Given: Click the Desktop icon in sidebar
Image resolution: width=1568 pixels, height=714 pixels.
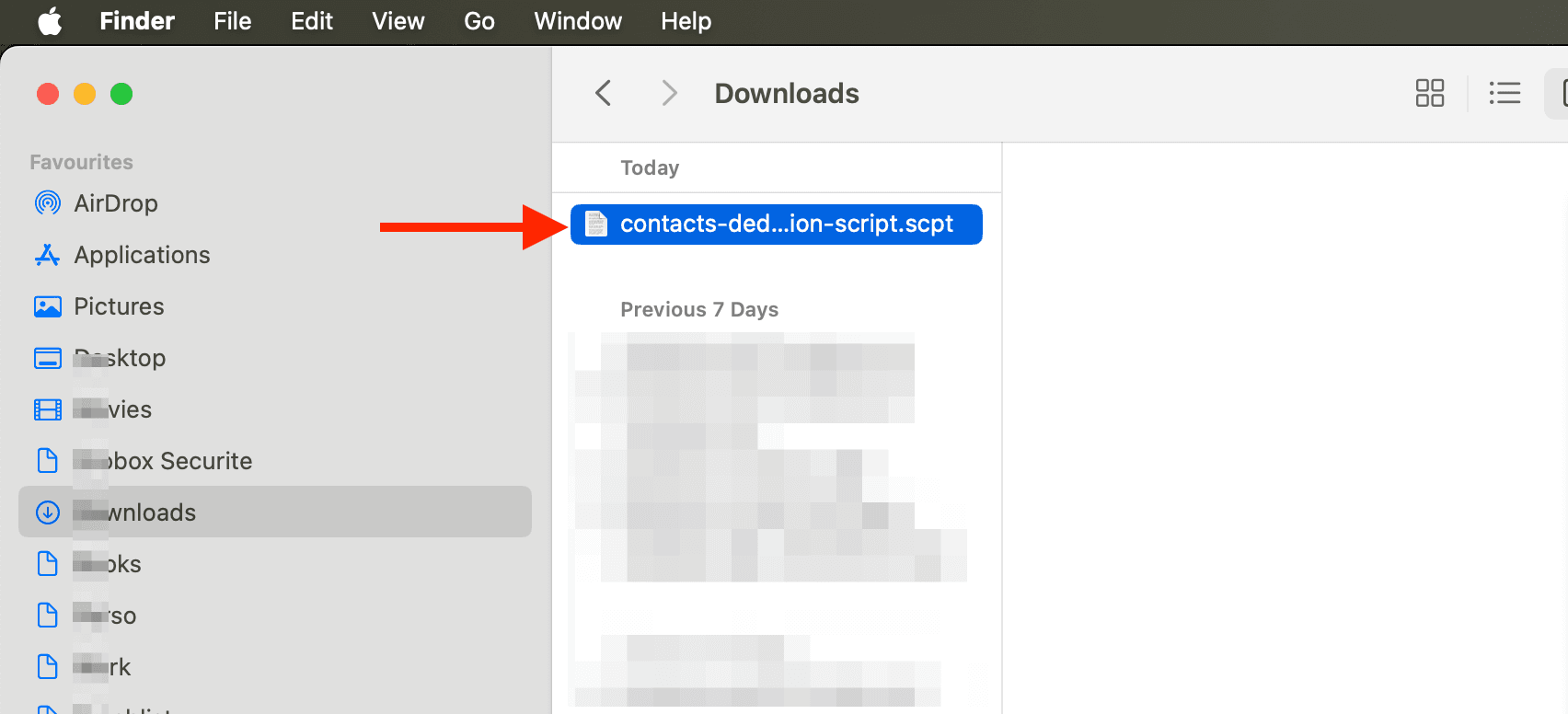Looking at the screenshot, I should tap(48, 358).
